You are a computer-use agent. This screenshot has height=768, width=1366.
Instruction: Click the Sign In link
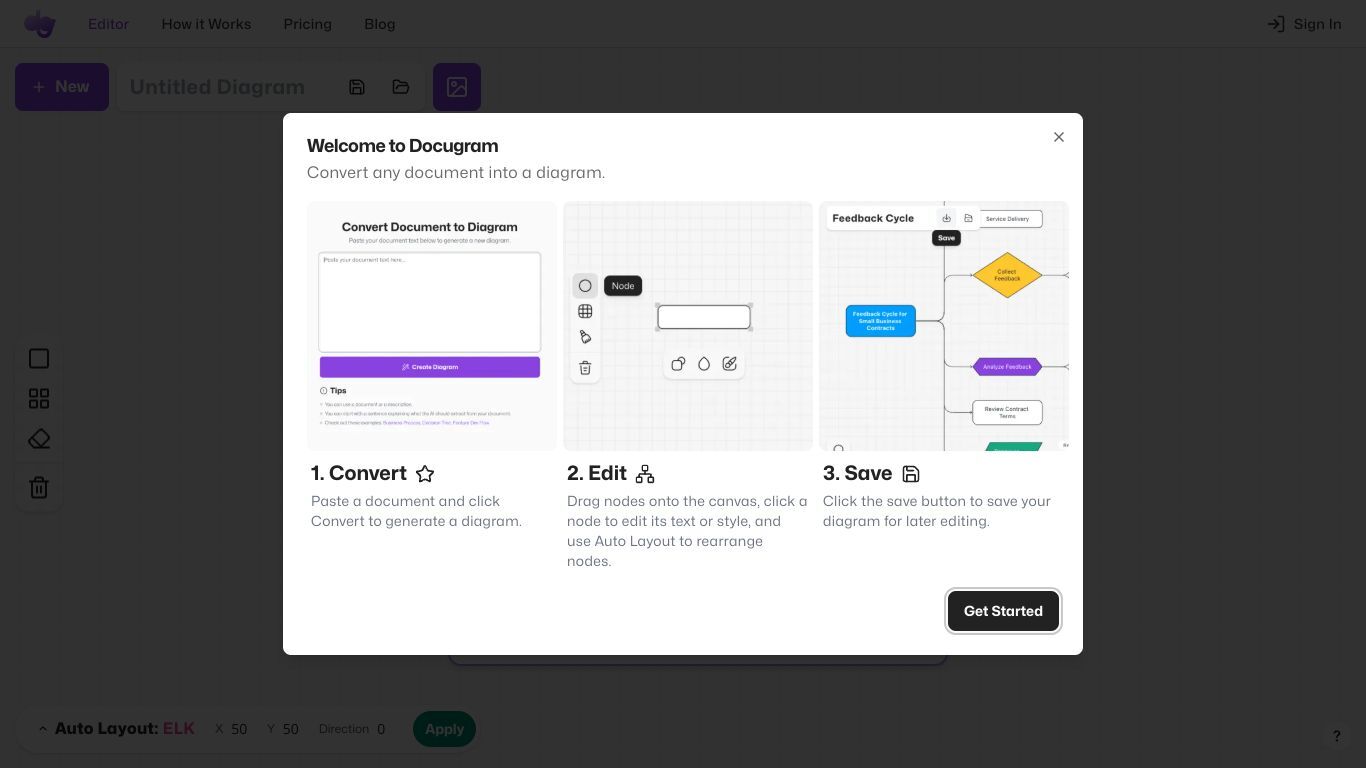[1304, 24]
